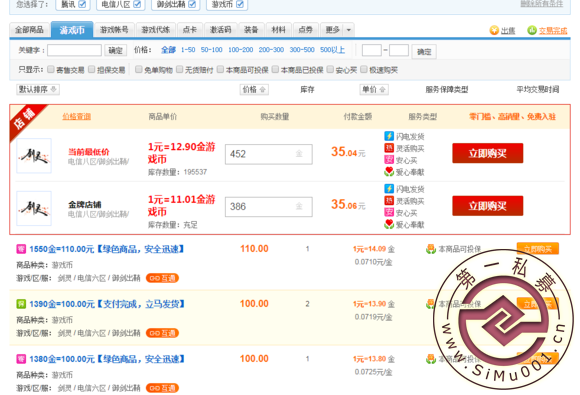Open the 装备 tab

251,30
